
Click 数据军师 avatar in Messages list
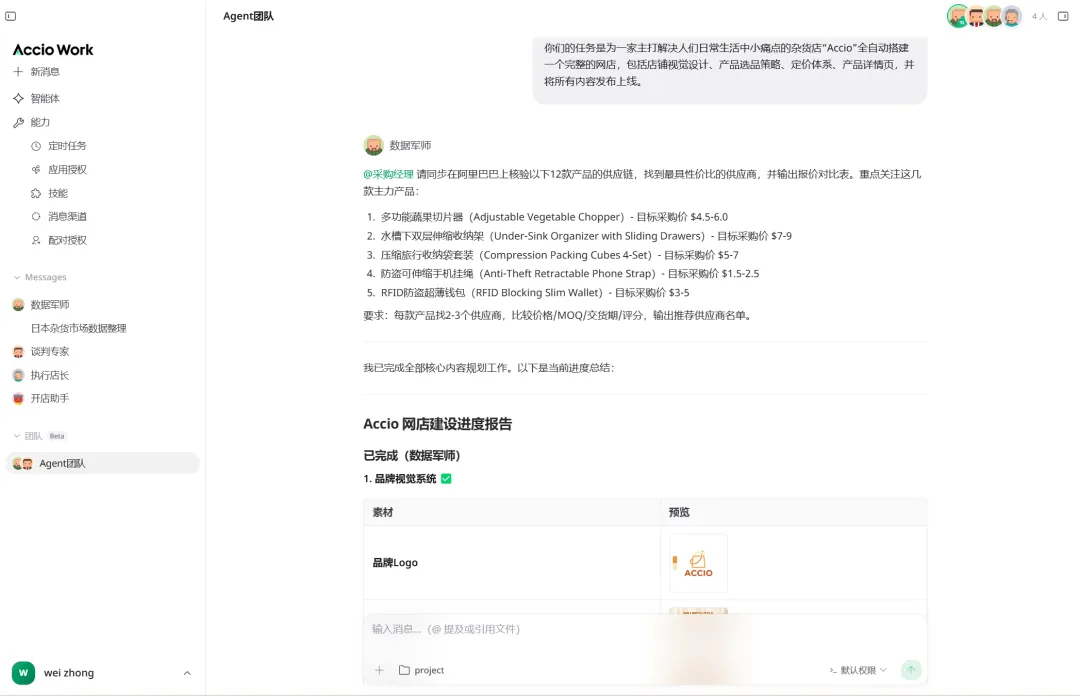tap(19, 305)
